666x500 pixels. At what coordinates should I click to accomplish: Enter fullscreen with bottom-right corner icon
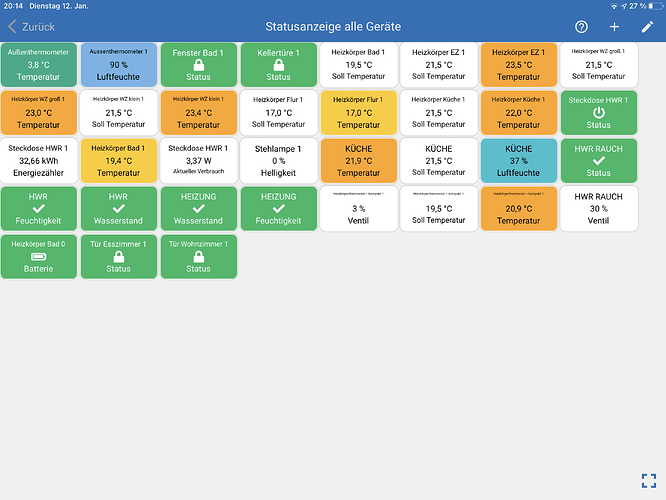[648, 481]
